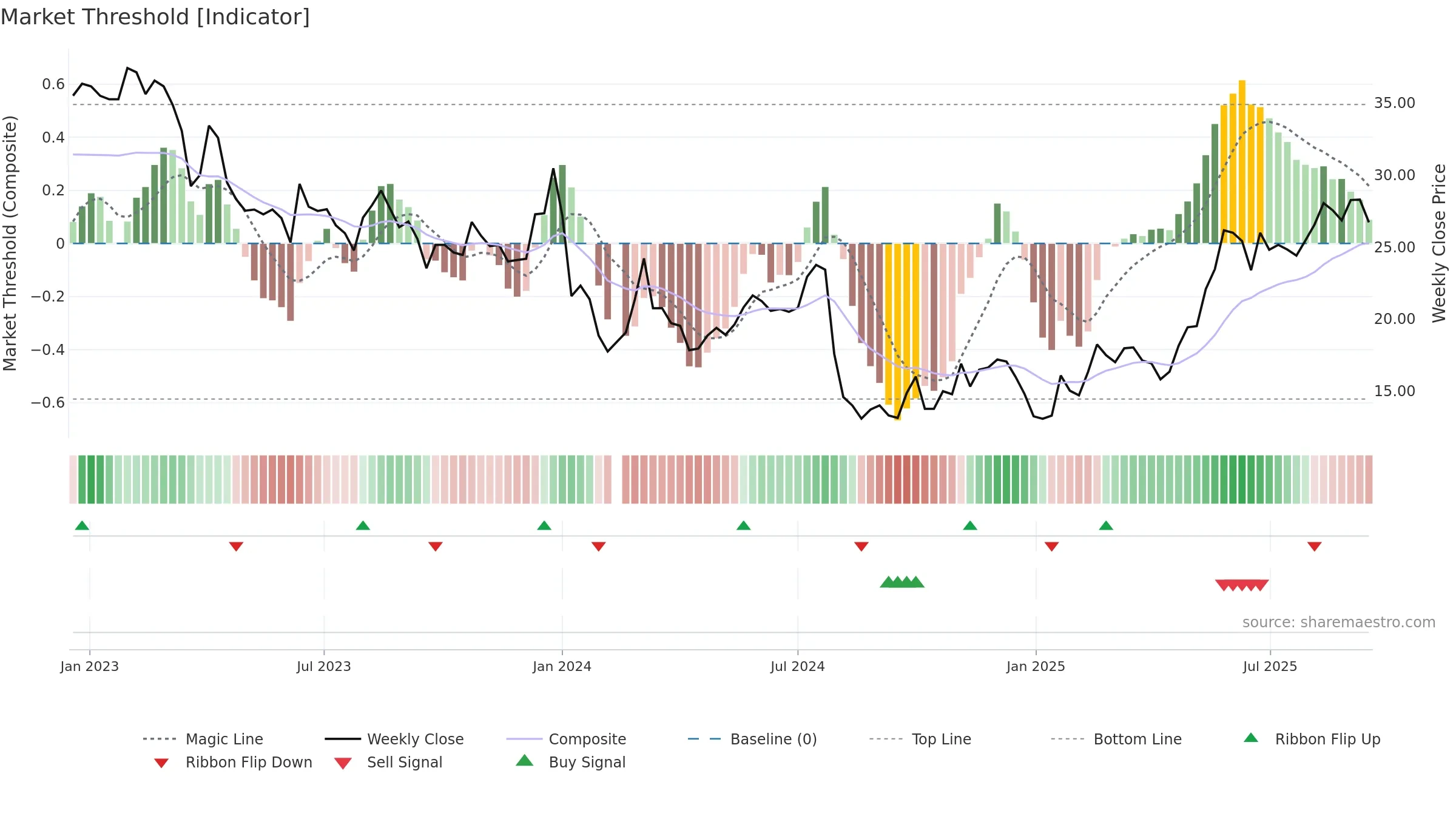
Task: Click the 15.00 price axis value
Action: pyautogui.click(x=1395, y=391)
